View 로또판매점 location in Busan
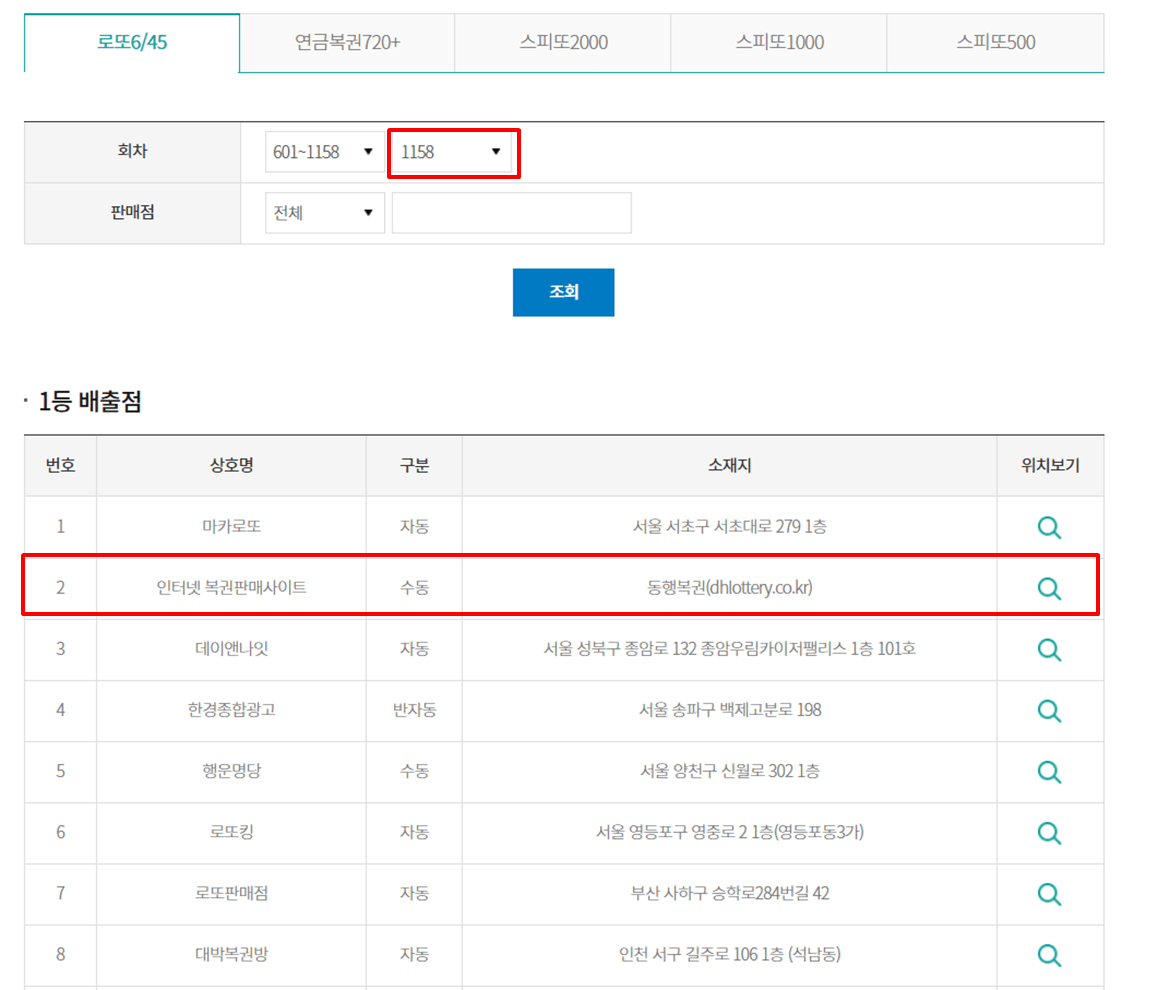The height and width of the screenshot is (990, 1158). (1049, 894)
